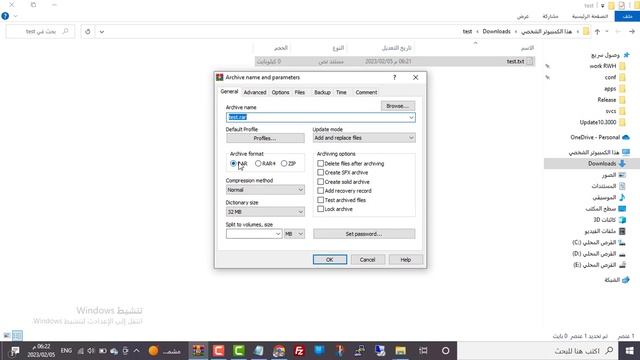
Task: Open the Options tab
Action: pyautogui.click(x=280, y=92)
